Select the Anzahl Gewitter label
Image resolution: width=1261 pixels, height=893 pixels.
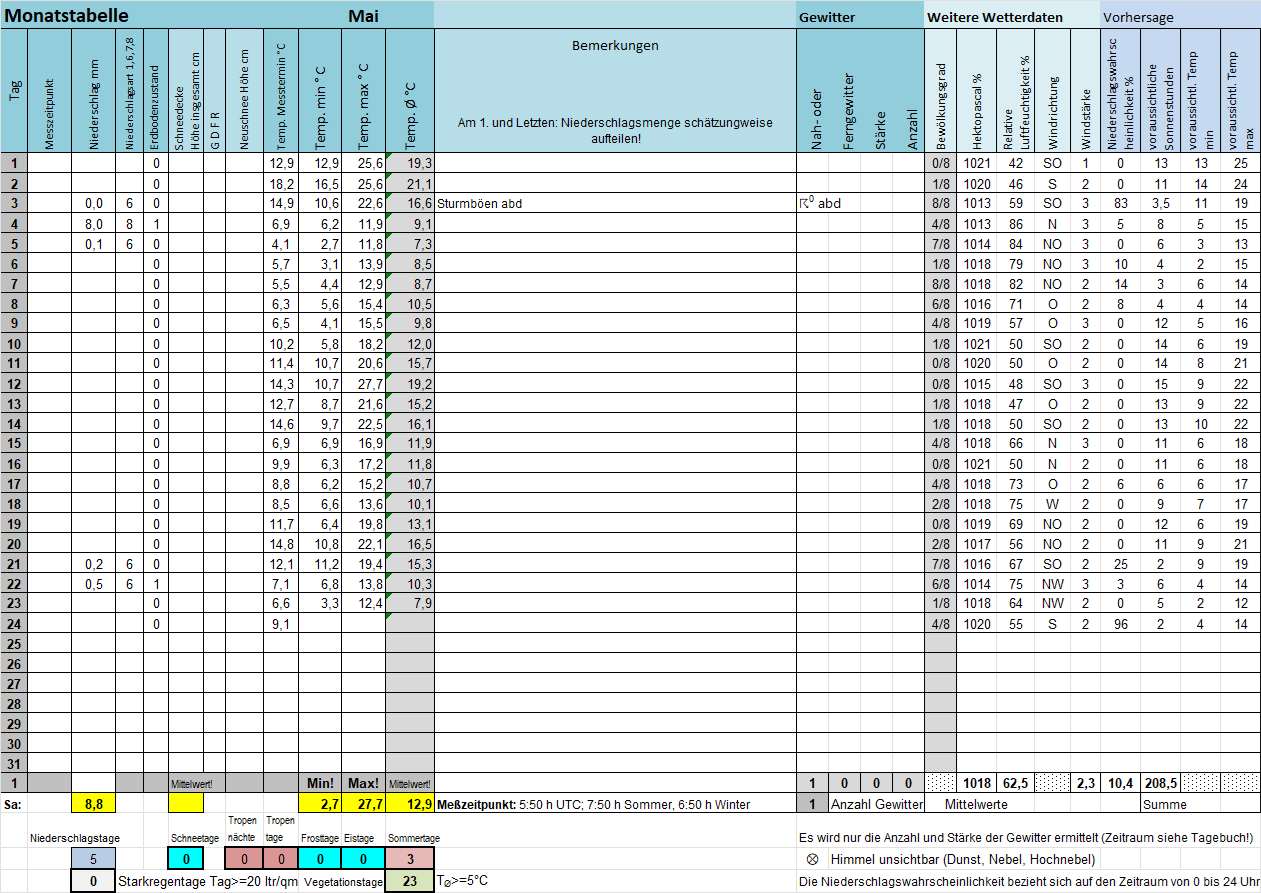877,804
